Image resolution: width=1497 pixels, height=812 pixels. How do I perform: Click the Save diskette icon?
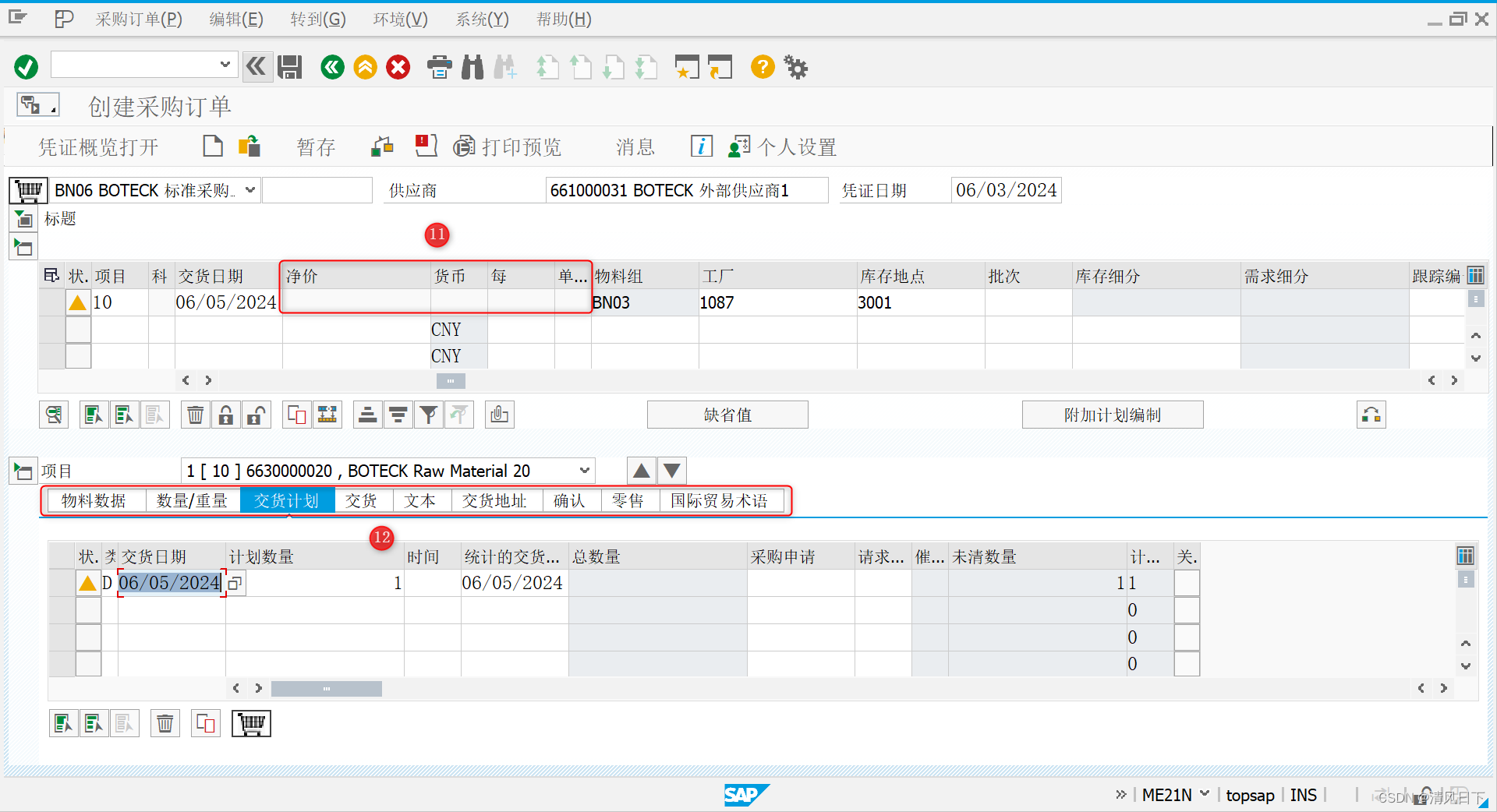(x=290, y=67)
